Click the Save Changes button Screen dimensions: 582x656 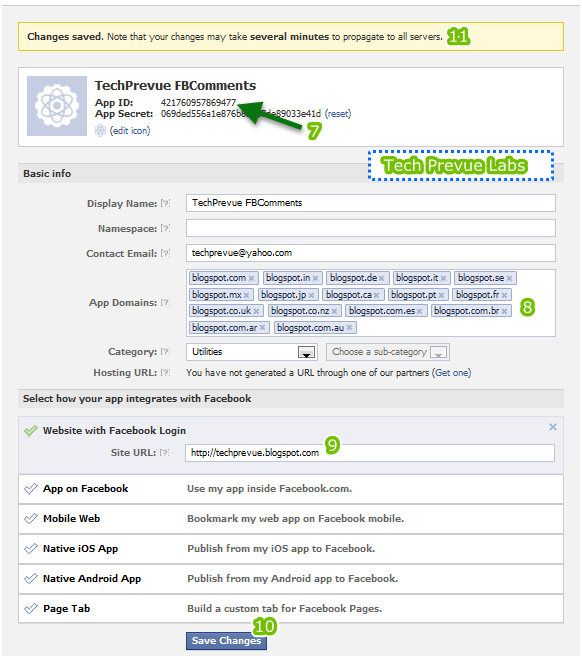226,641
